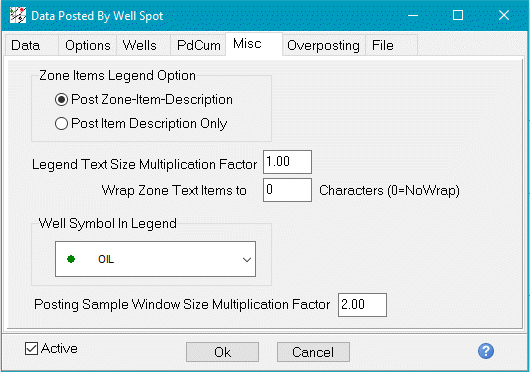The width and height of the screenshot is (530, 372).
Task: Click the Legend Text Size Multiplication Factor field
Action: click(x=287, y=162)
